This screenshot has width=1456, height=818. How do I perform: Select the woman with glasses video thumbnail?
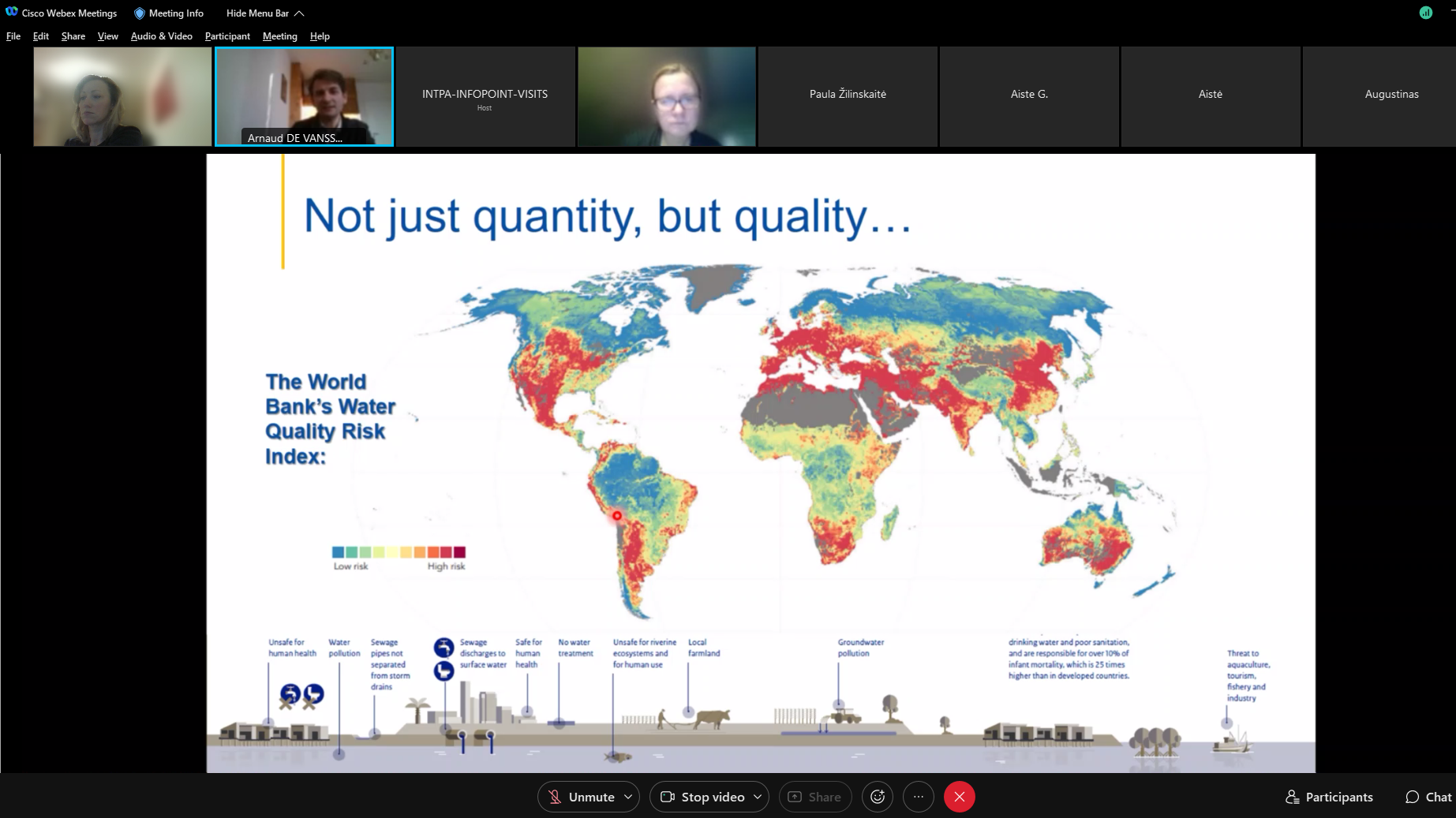[667, 96]
